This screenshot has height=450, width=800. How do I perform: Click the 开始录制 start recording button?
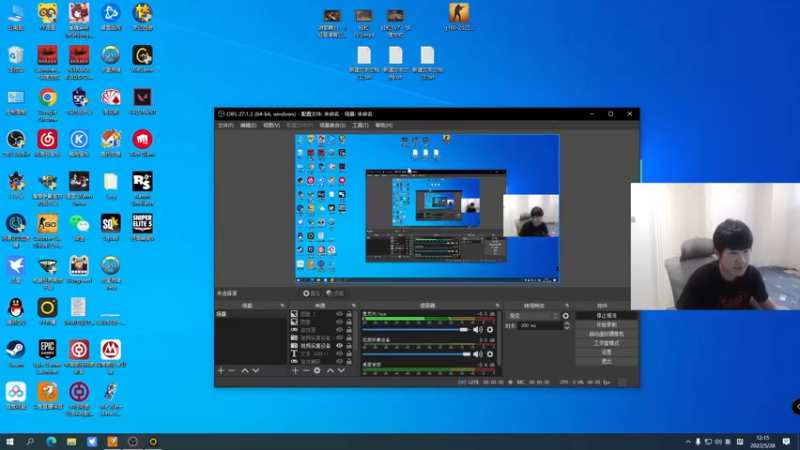tap(606, 324)
